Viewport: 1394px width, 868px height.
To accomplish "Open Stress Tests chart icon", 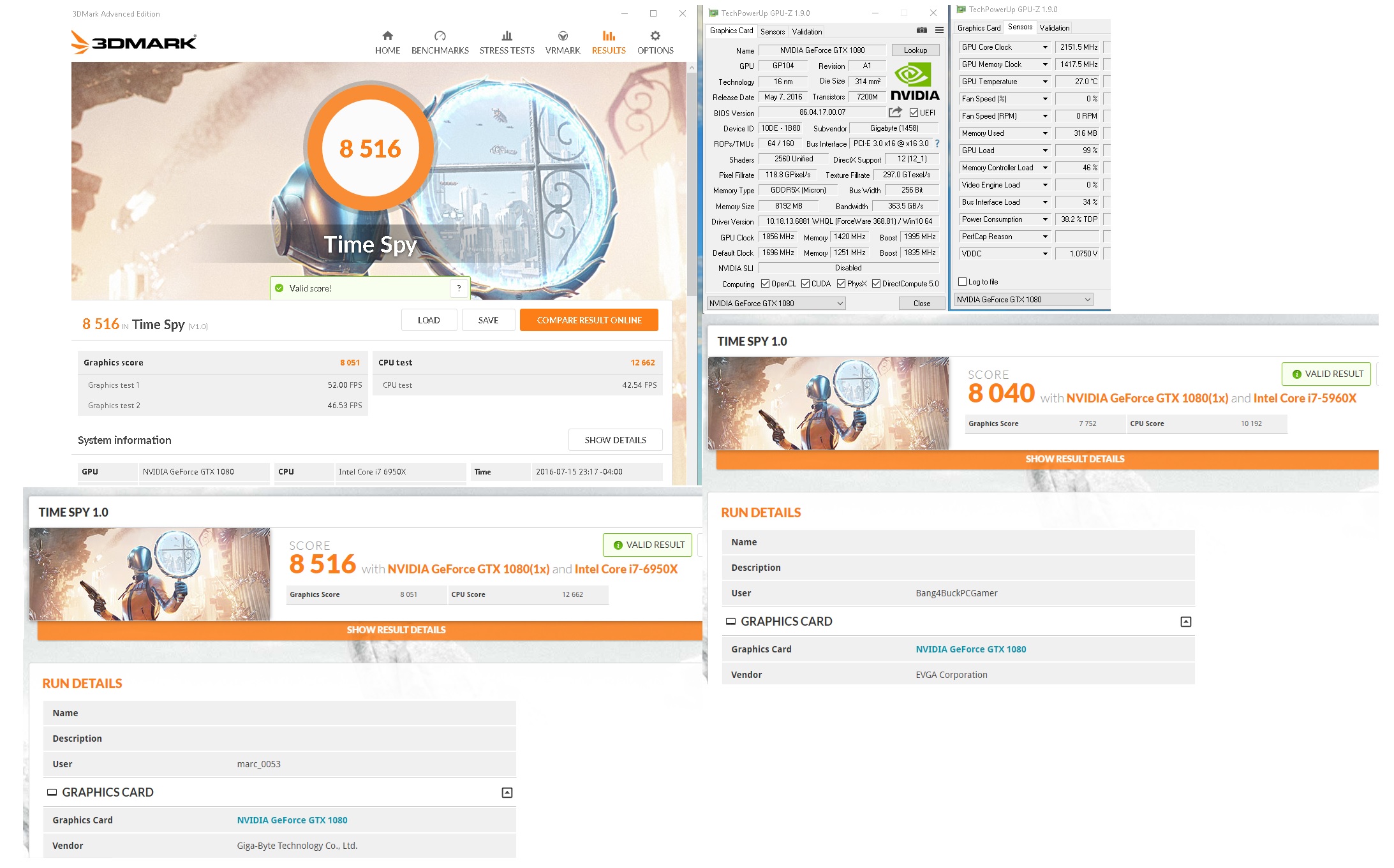I will (x=507, y=36).
